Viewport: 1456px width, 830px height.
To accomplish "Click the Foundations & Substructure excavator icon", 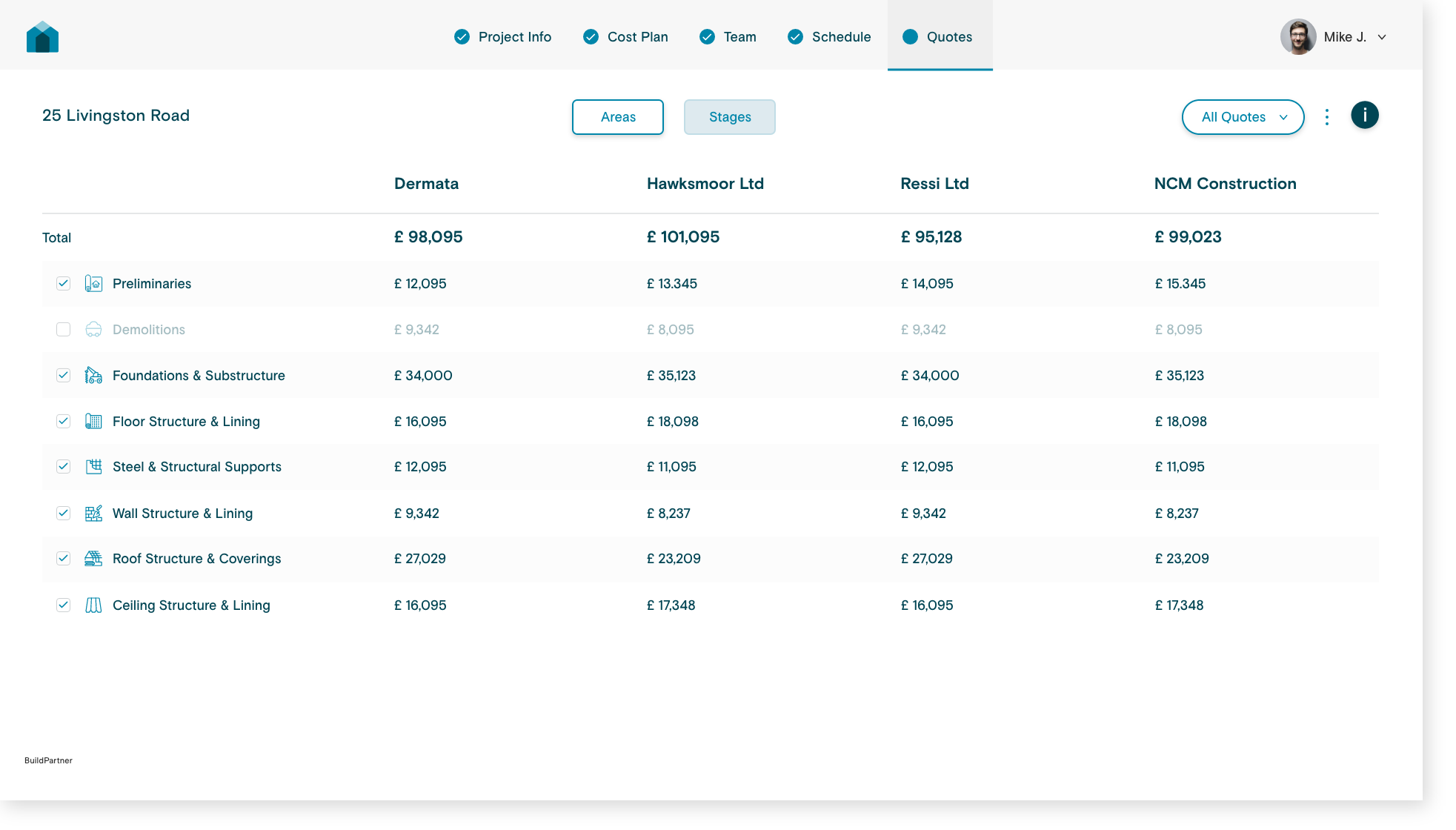I will [x=93, y=376].
